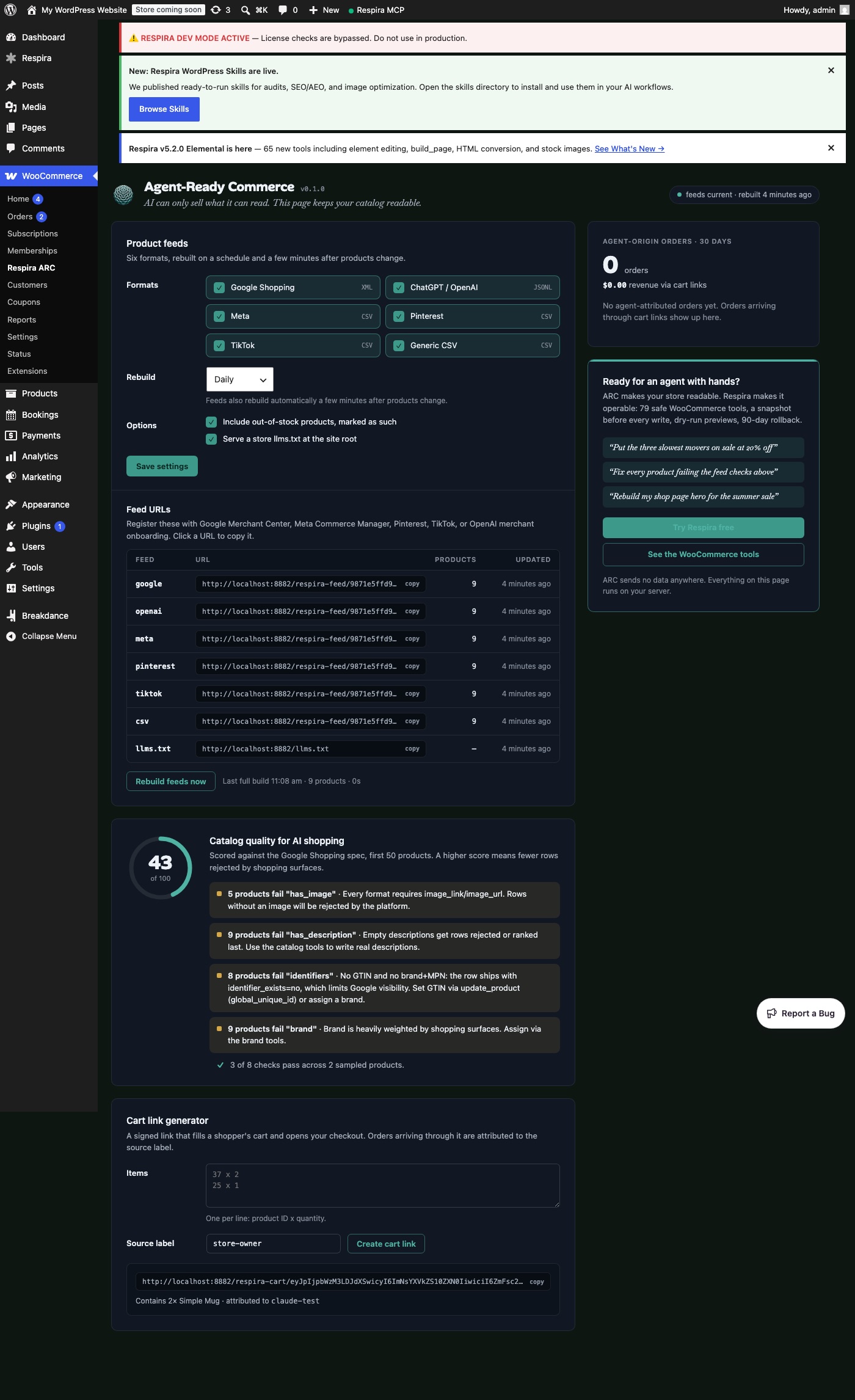Copy the generated cart link
This screenshot has width=855, height=1400.
pos(537,1282)
